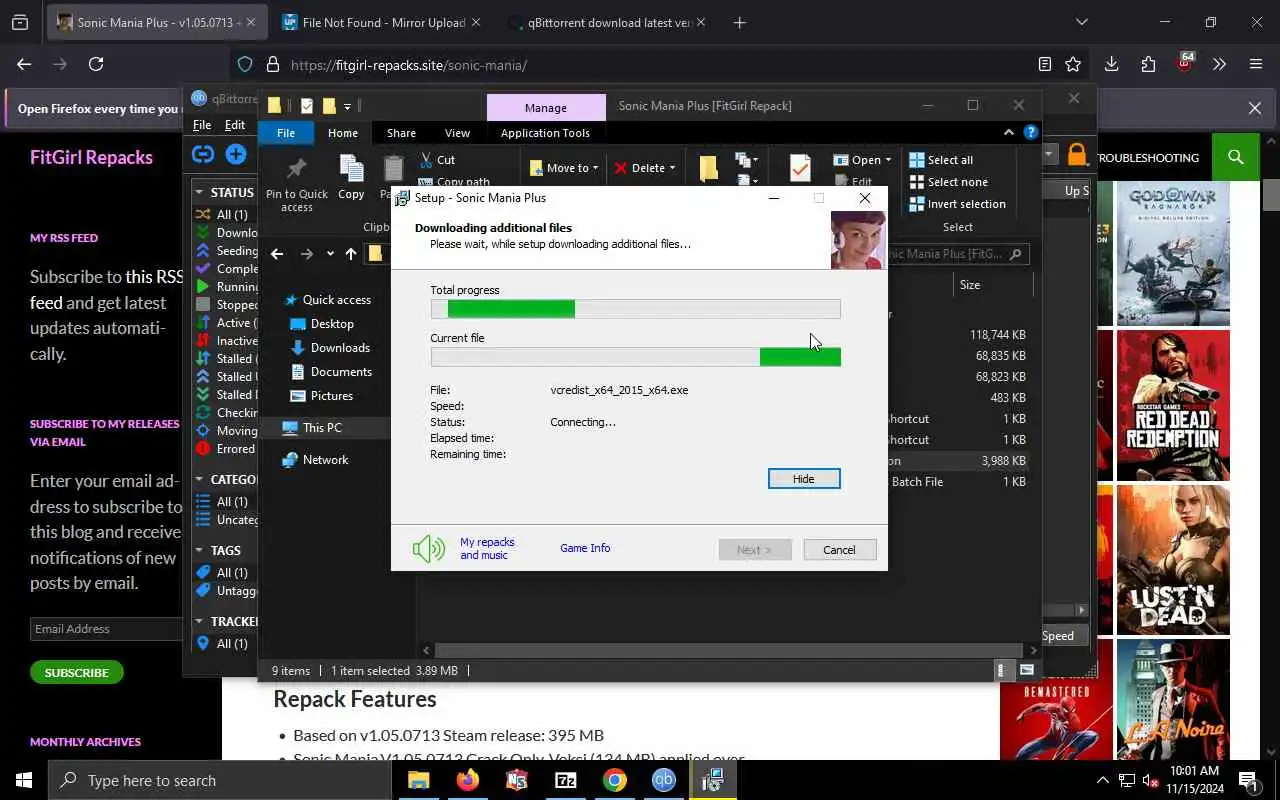The height and width of the screenshot is (800, 1280).
Task: Toggle reader view in the address bar
Action: pyautogui.click(x=1045, y=64)
